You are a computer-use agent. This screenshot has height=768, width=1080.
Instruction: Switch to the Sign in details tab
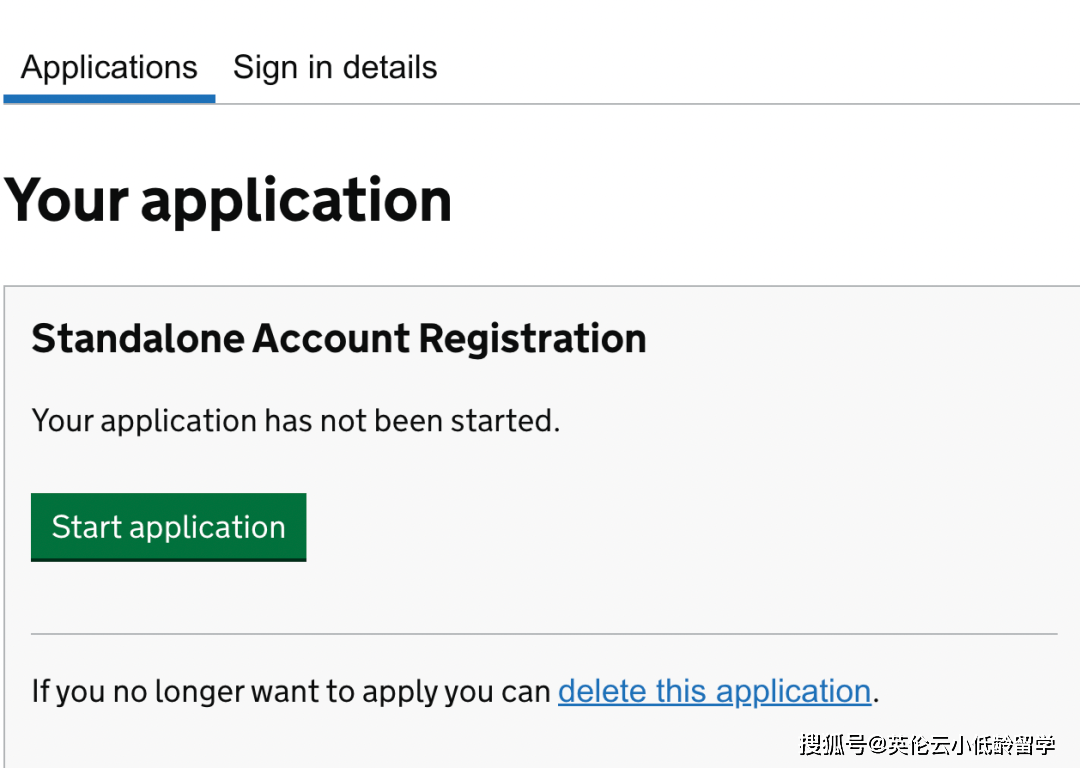tap(335, 68)
